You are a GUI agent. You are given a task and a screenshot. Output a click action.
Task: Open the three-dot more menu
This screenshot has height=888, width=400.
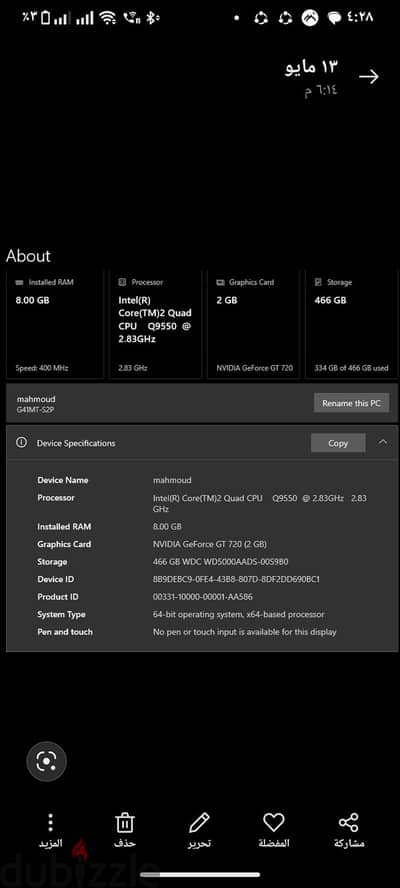[50, 822]
